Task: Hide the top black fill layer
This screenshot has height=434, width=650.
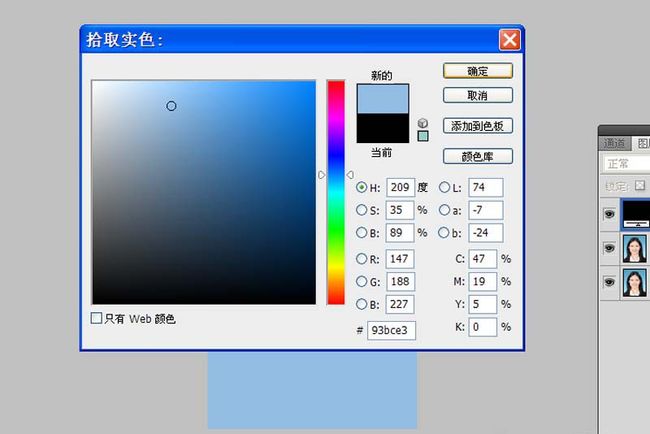Action: pyautogui.click(x=609, y=214)
